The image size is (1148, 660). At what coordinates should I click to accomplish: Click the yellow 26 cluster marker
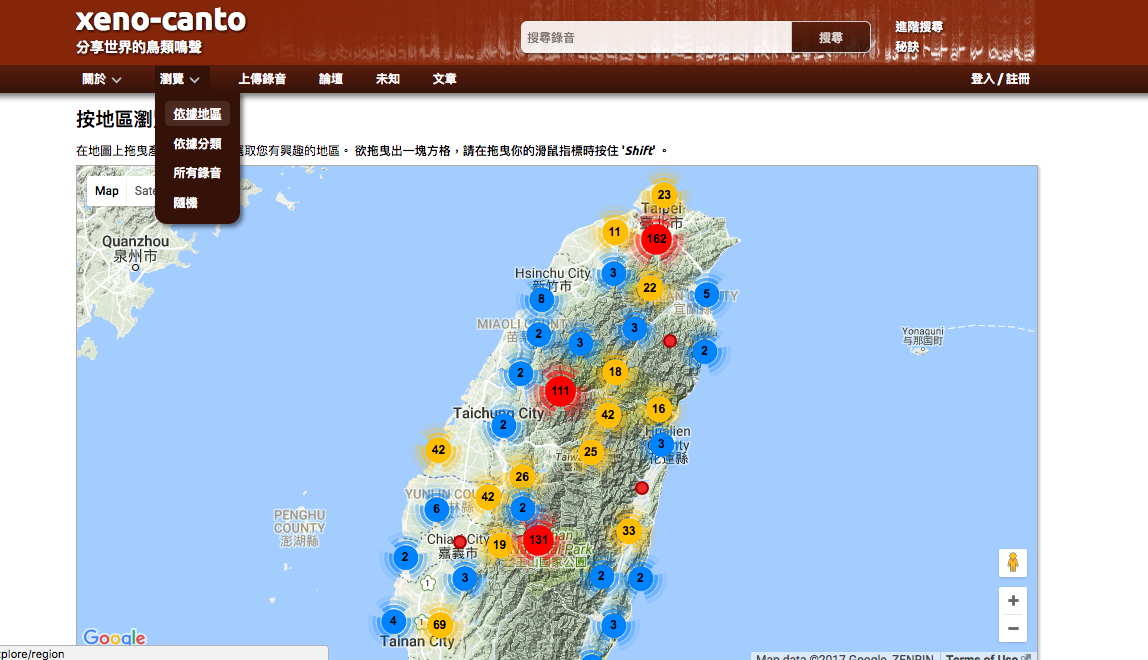coord(522,477)
